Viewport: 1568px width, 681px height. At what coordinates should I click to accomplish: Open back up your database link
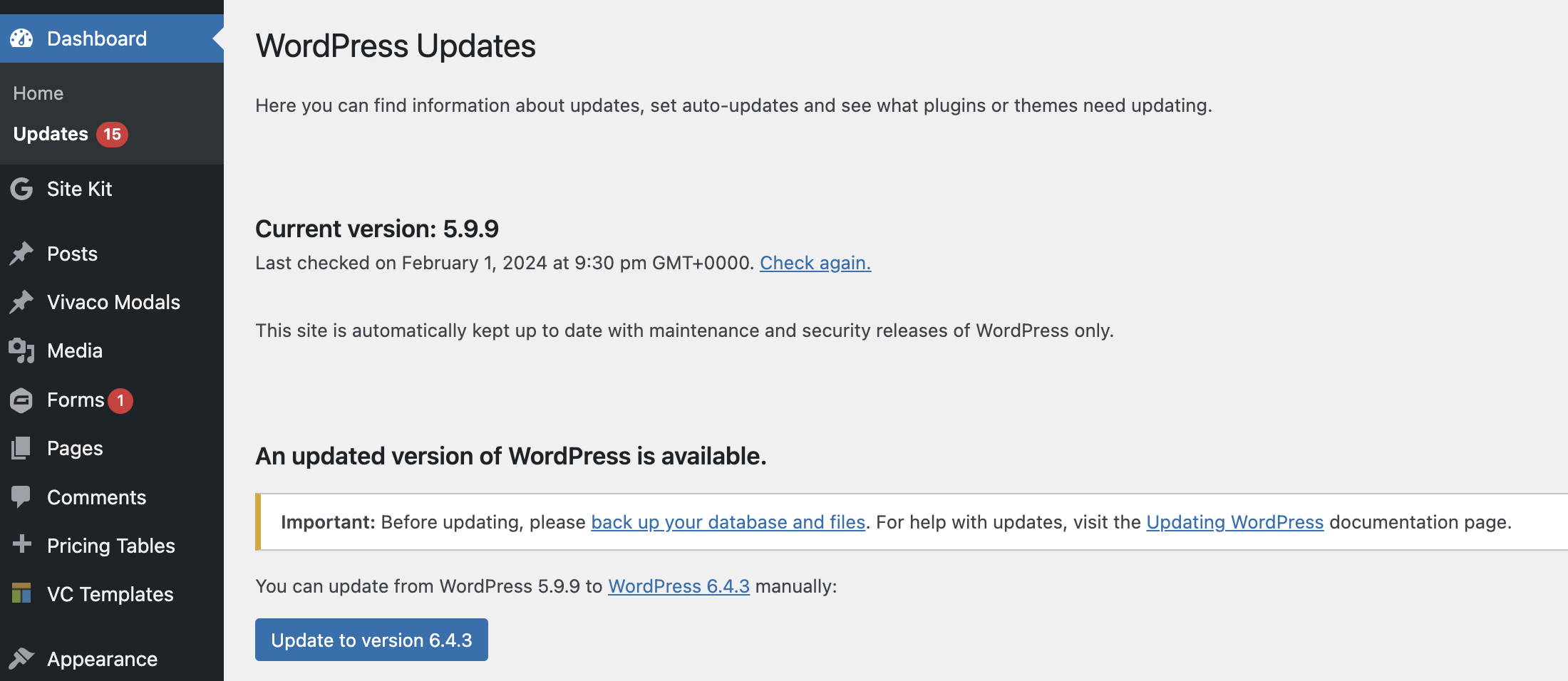click(x=728, y=522)
